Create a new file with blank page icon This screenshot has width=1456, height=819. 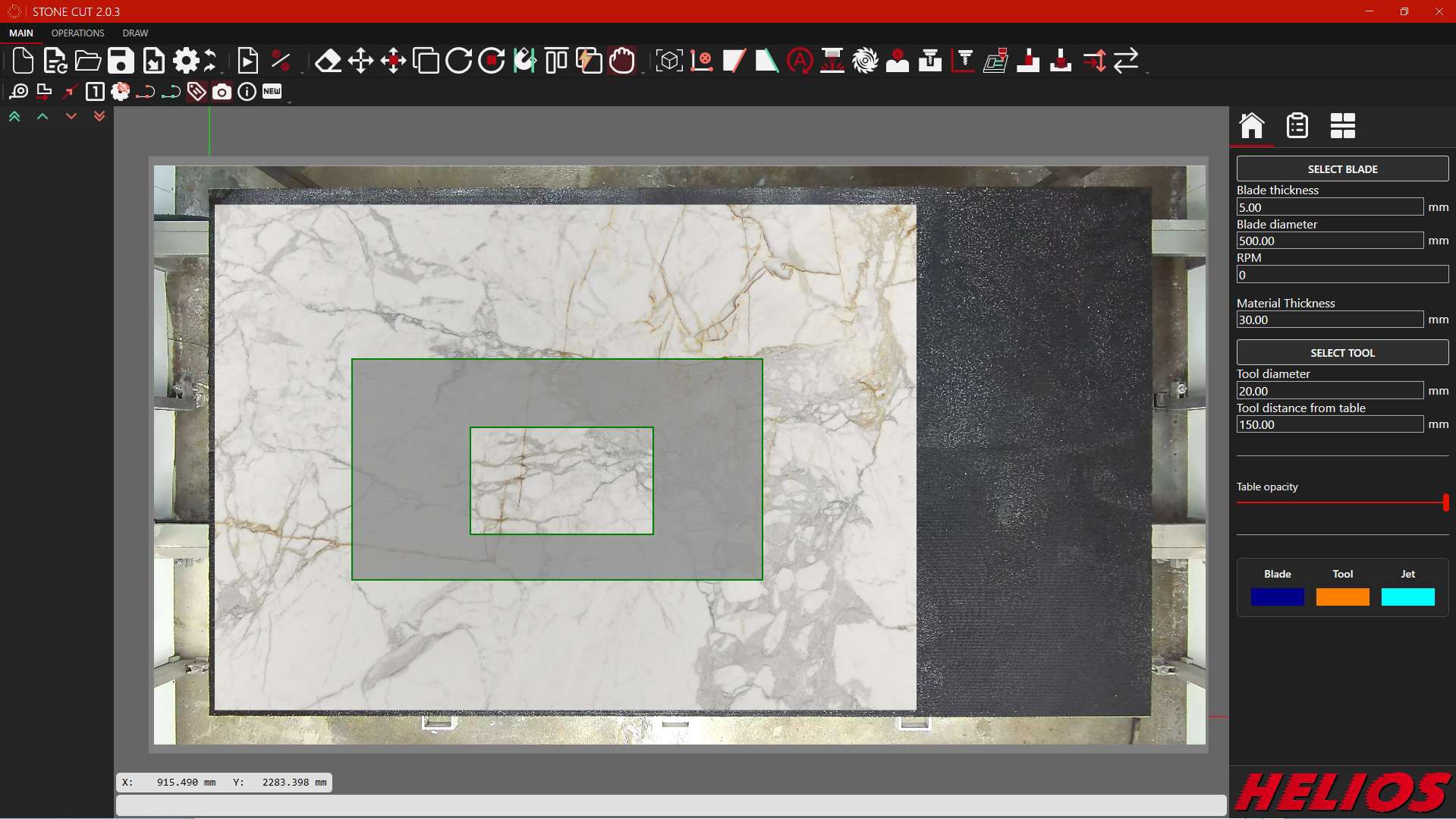[23, 61]
